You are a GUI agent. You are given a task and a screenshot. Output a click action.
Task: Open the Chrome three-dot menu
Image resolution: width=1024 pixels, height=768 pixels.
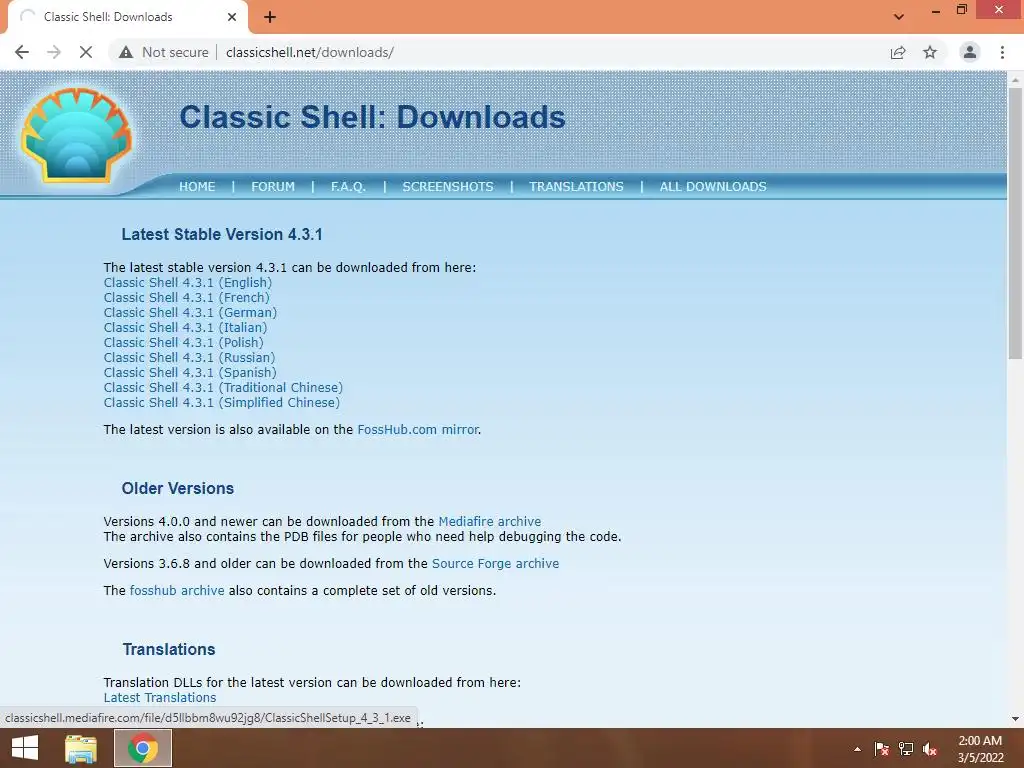(x=1002, y=52)
